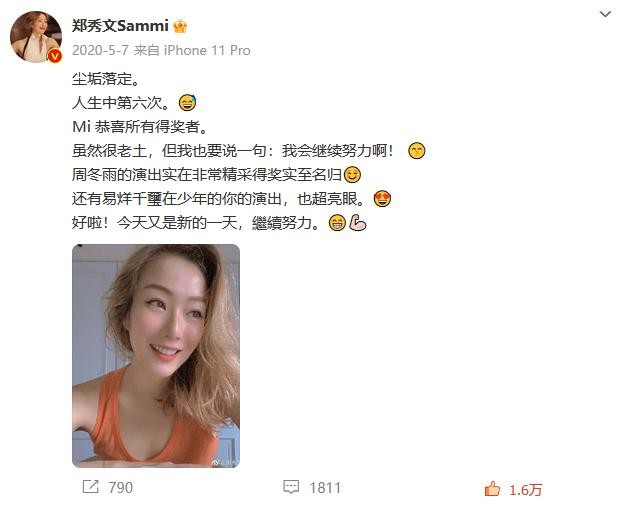Open the post options chevron menu
The height and width of the screenshot is (507, 626).
pyautogui.click(x=605, y=14)
